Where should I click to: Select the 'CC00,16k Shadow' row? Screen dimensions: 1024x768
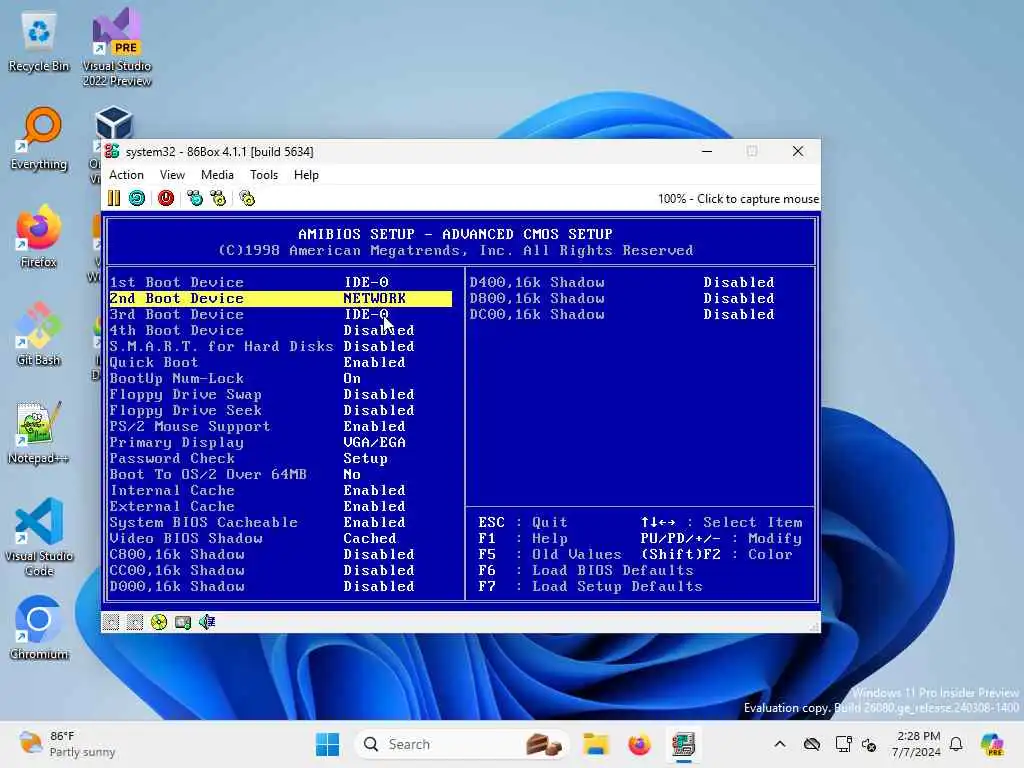click(x=281, y=570)
